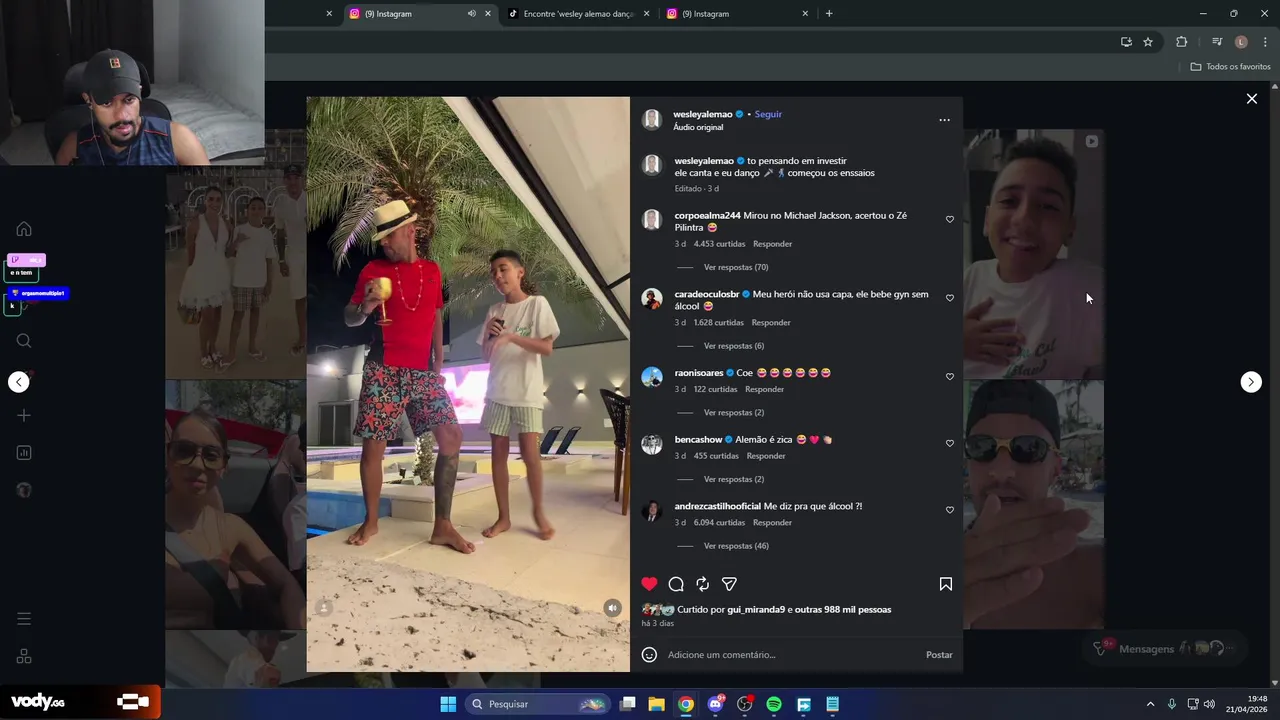Reply to andrezcastilhooficial's comment

coord(773,523)
